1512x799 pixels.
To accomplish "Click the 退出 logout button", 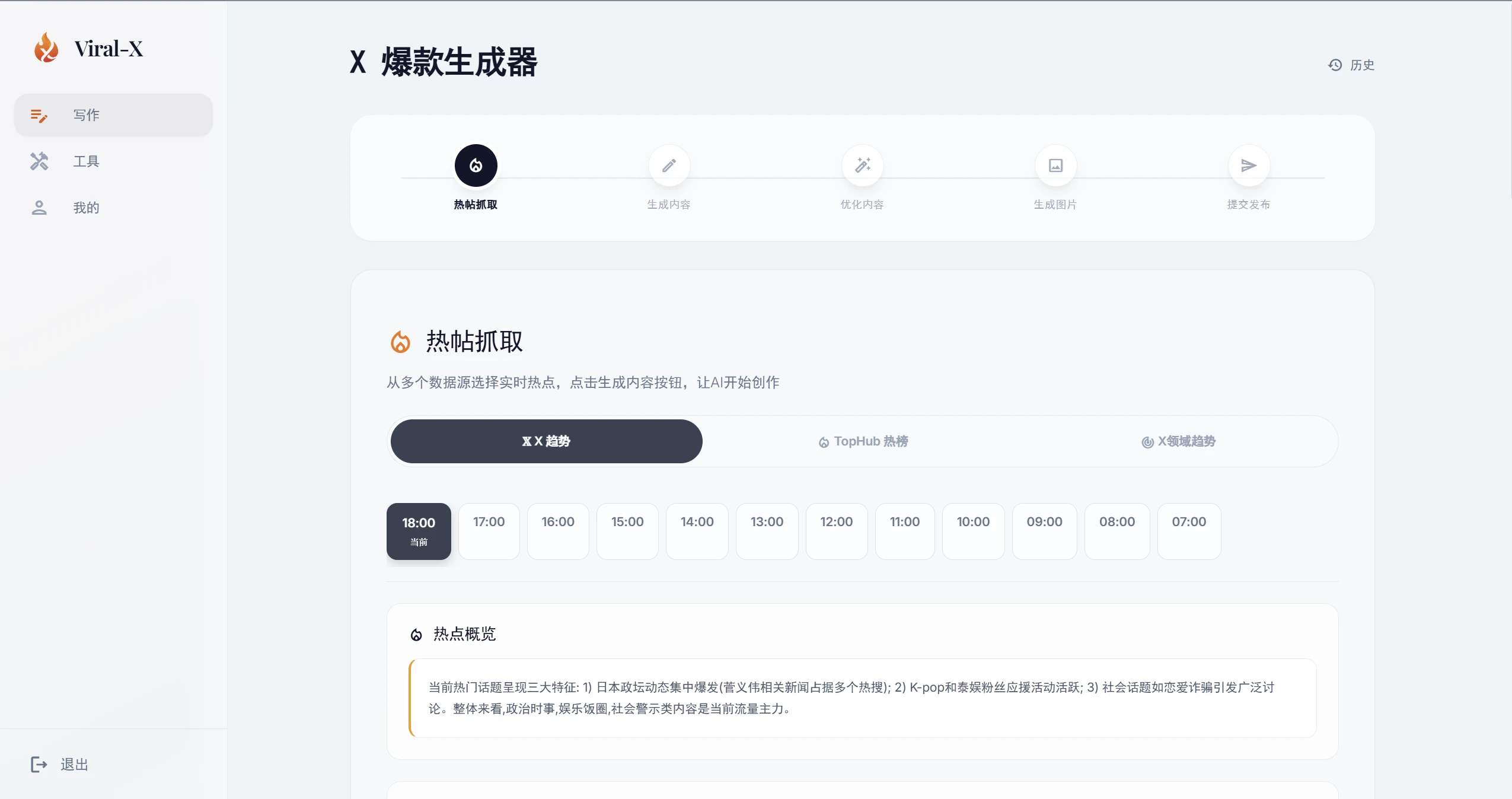I will 59,765.
